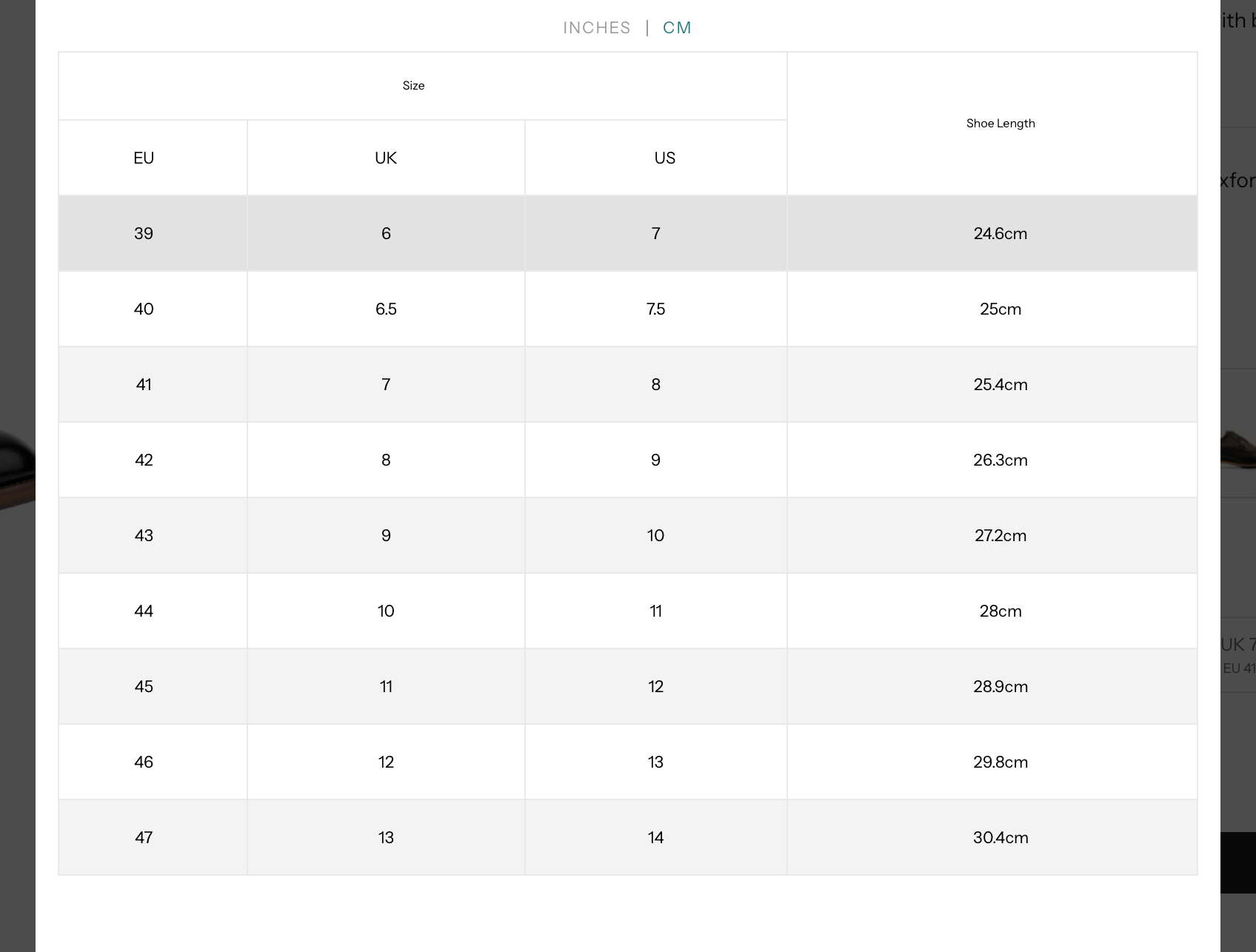Click the 27.2cm shoe length cell
The image size is (1256, 952).
[x=1000, y=535]
